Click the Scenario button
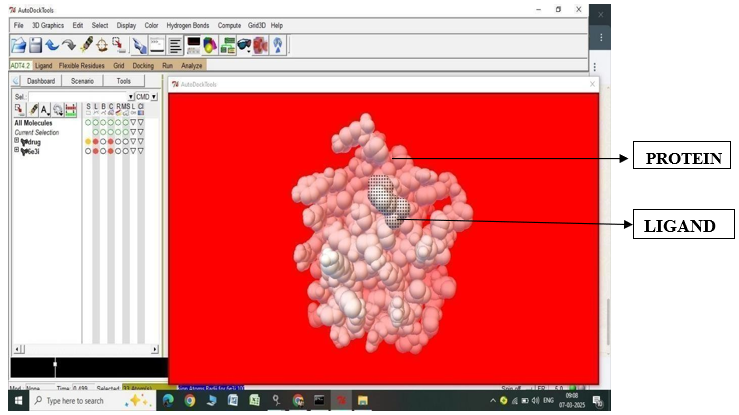 click(82, 81)
